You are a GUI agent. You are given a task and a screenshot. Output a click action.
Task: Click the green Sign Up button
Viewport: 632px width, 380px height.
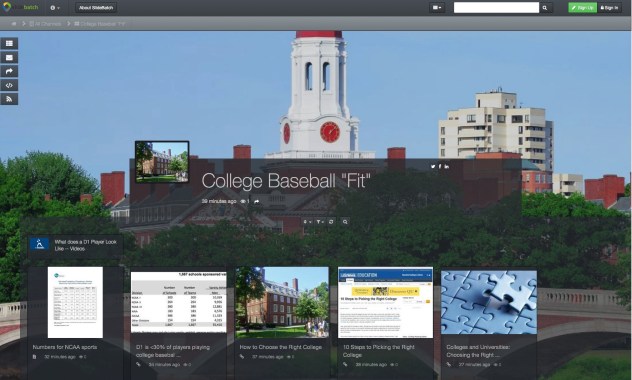click(x=582, y=8)
